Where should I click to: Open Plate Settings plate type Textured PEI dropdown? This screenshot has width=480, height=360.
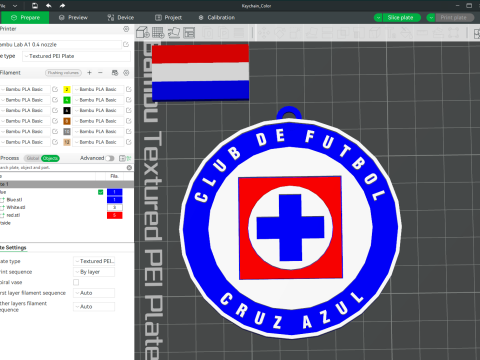[x=94, y=261]
